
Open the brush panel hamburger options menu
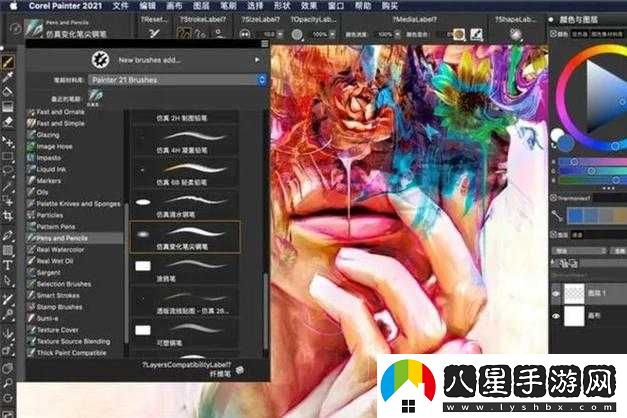264,44
